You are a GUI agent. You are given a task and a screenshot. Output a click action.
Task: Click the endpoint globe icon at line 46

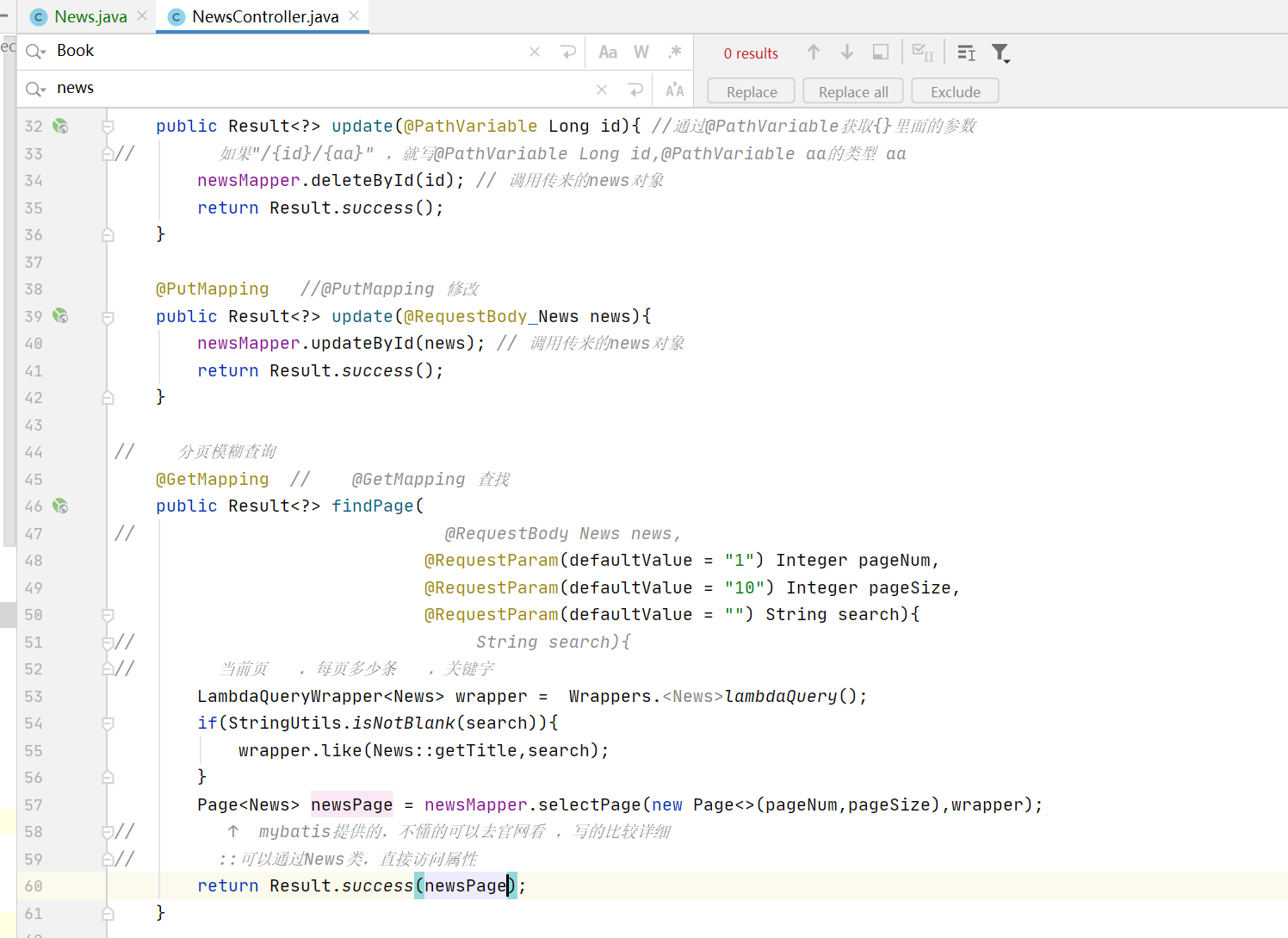[60, 506]
